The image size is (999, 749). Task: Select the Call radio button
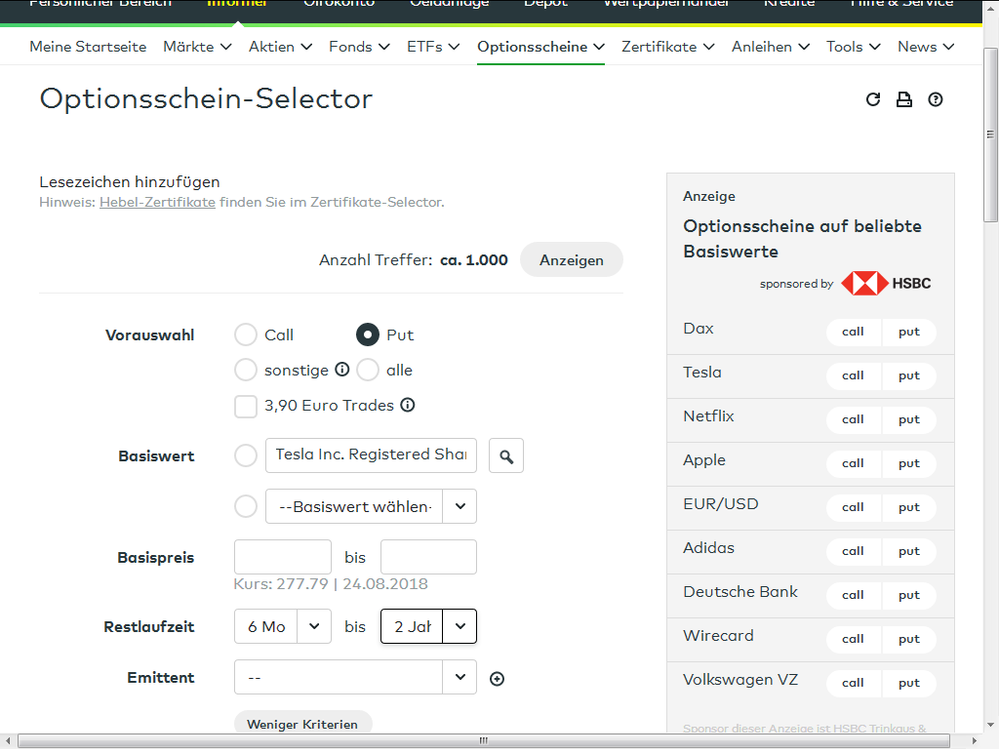(x=245, y=334)
